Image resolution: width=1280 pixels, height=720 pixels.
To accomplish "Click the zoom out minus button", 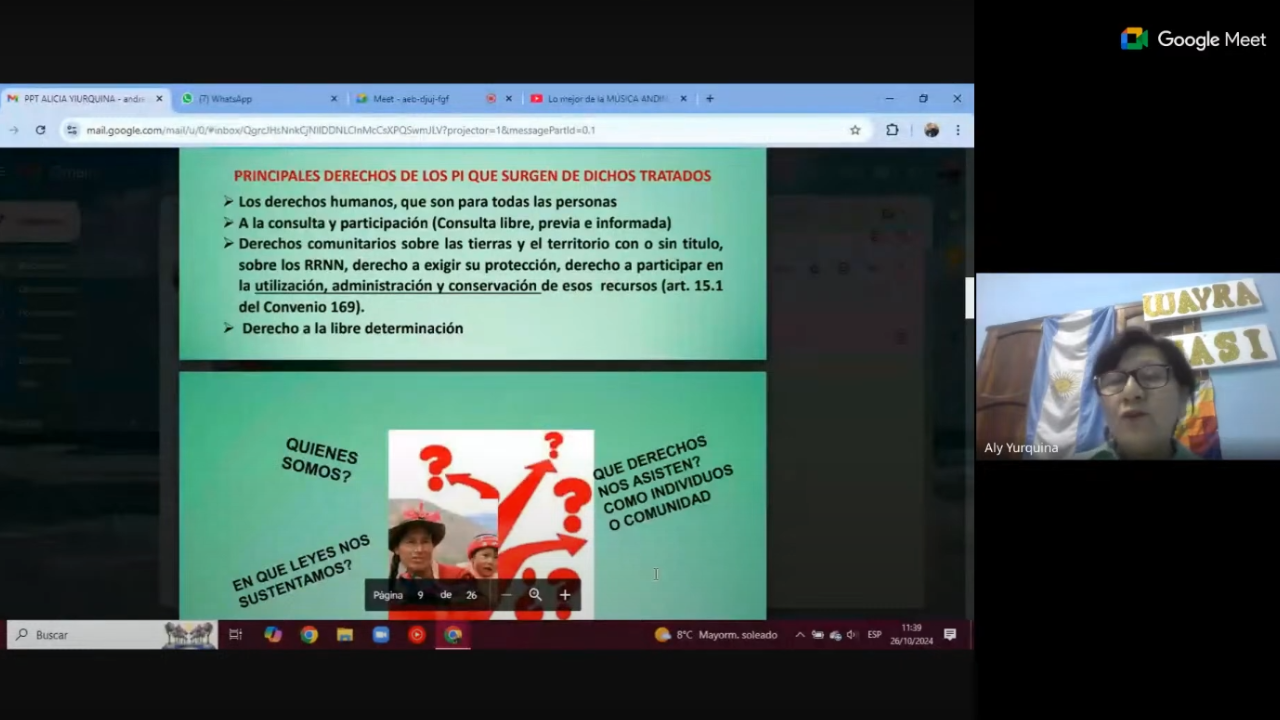I will tap(506, 595).
